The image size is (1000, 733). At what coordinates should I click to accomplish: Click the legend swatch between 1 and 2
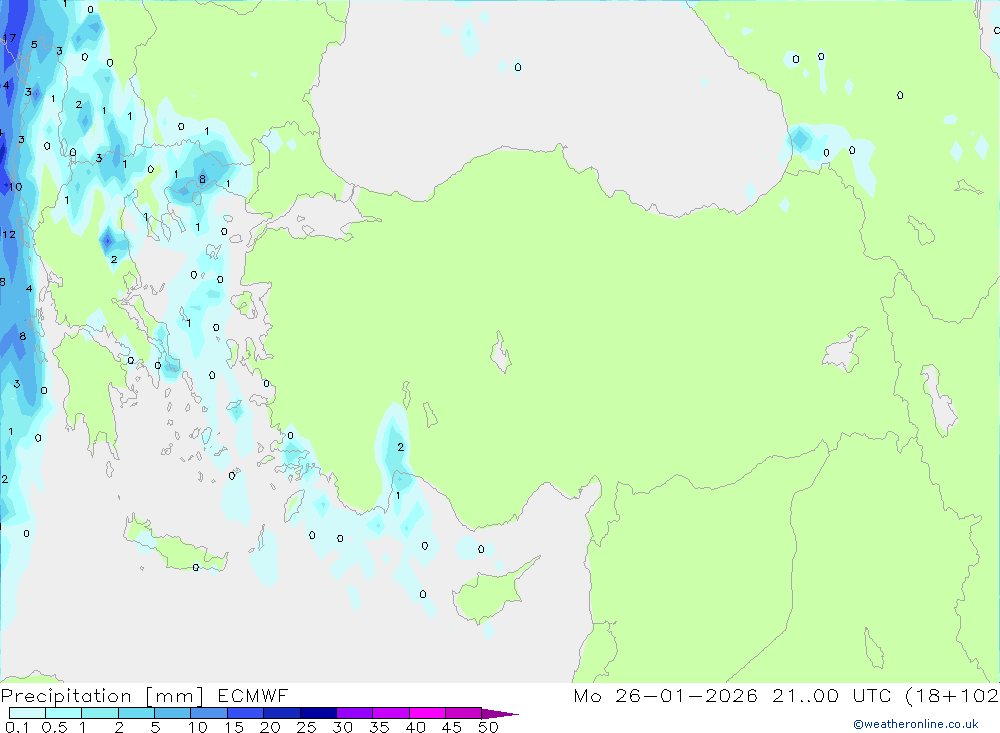coord(99,713)
